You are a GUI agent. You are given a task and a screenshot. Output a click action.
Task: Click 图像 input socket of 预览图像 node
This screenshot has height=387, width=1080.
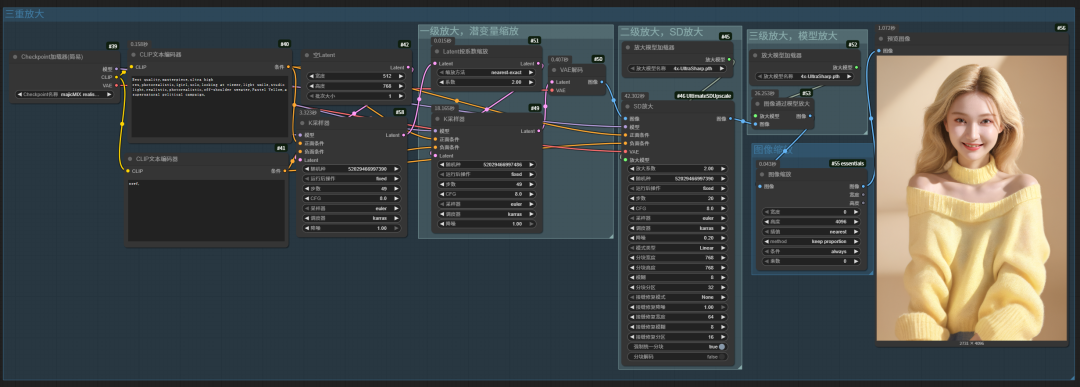(880, 50)
